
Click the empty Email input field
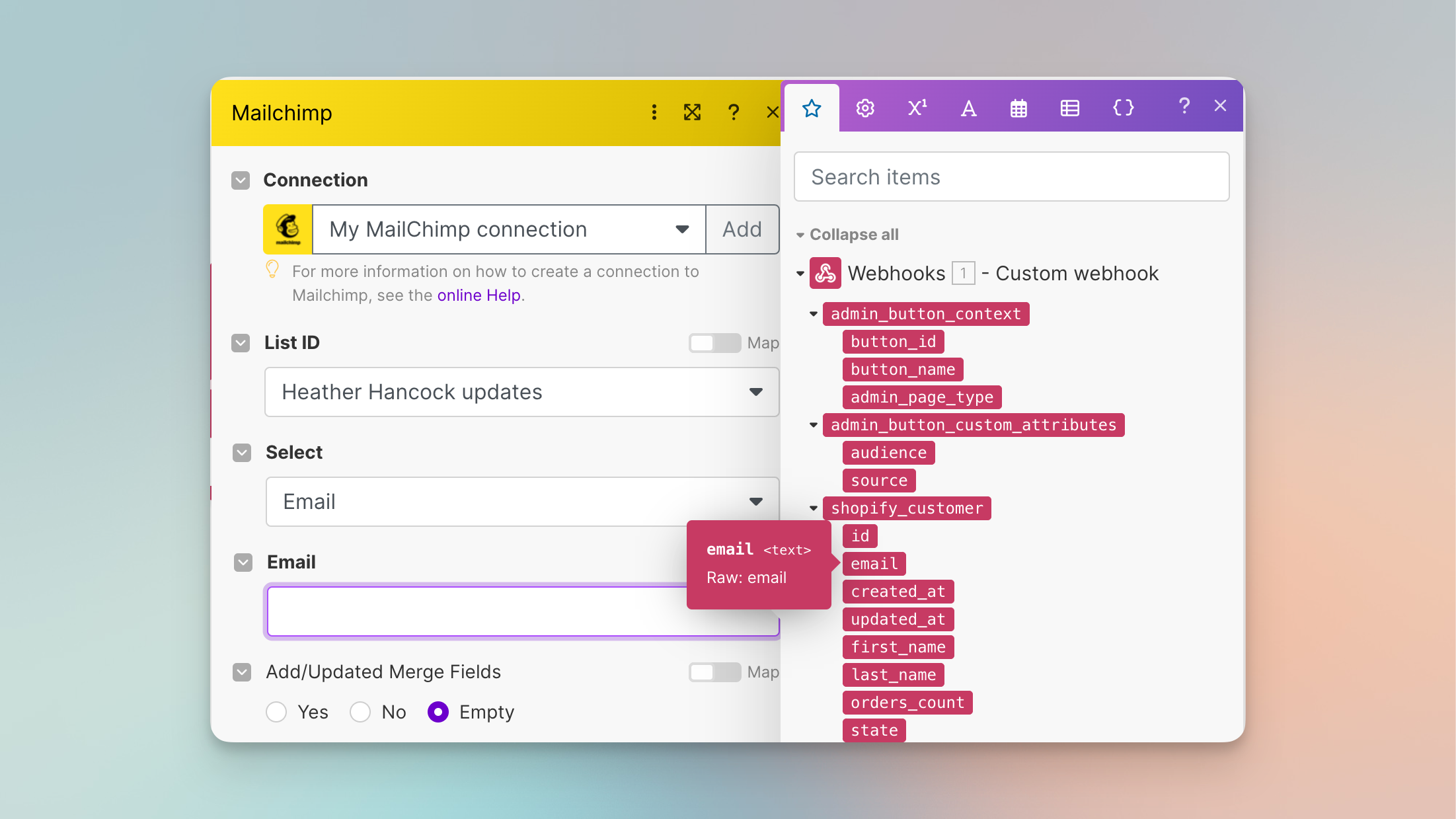click(522, 611)
